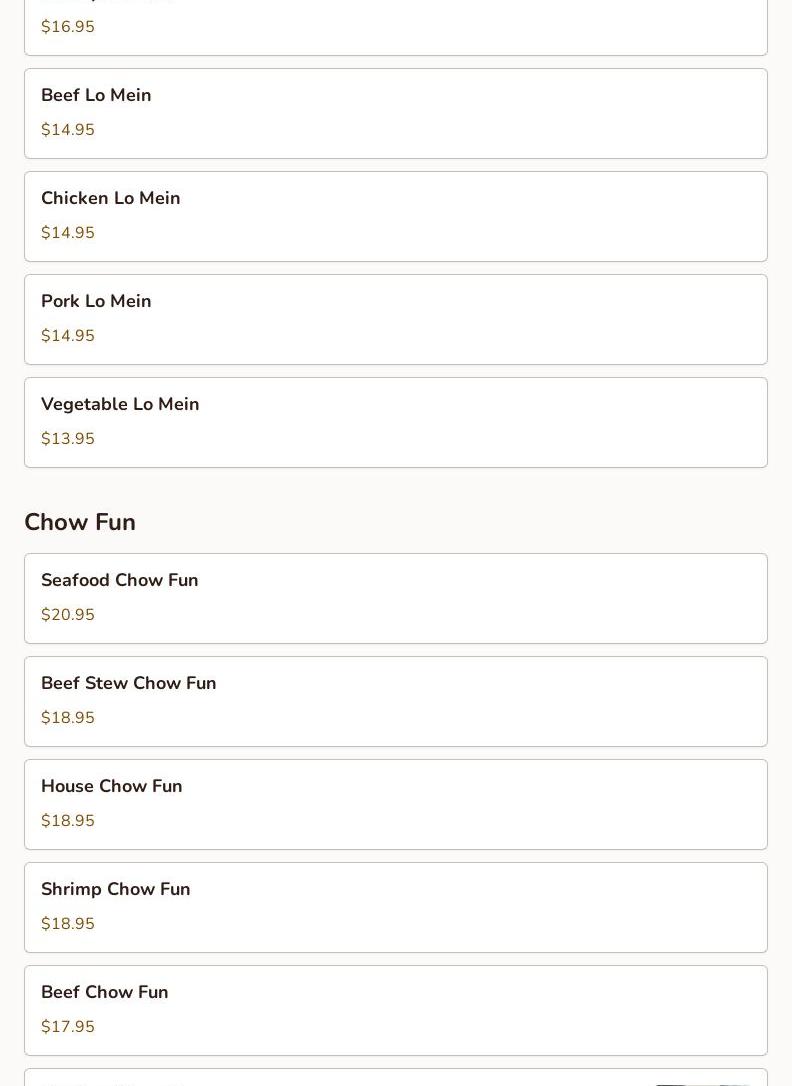Image resolution: width=792 pixels, height=1086 pixels.
Task: Click the Chicken Lo Mein $14.95 price
Action: [x=68, y=233]
